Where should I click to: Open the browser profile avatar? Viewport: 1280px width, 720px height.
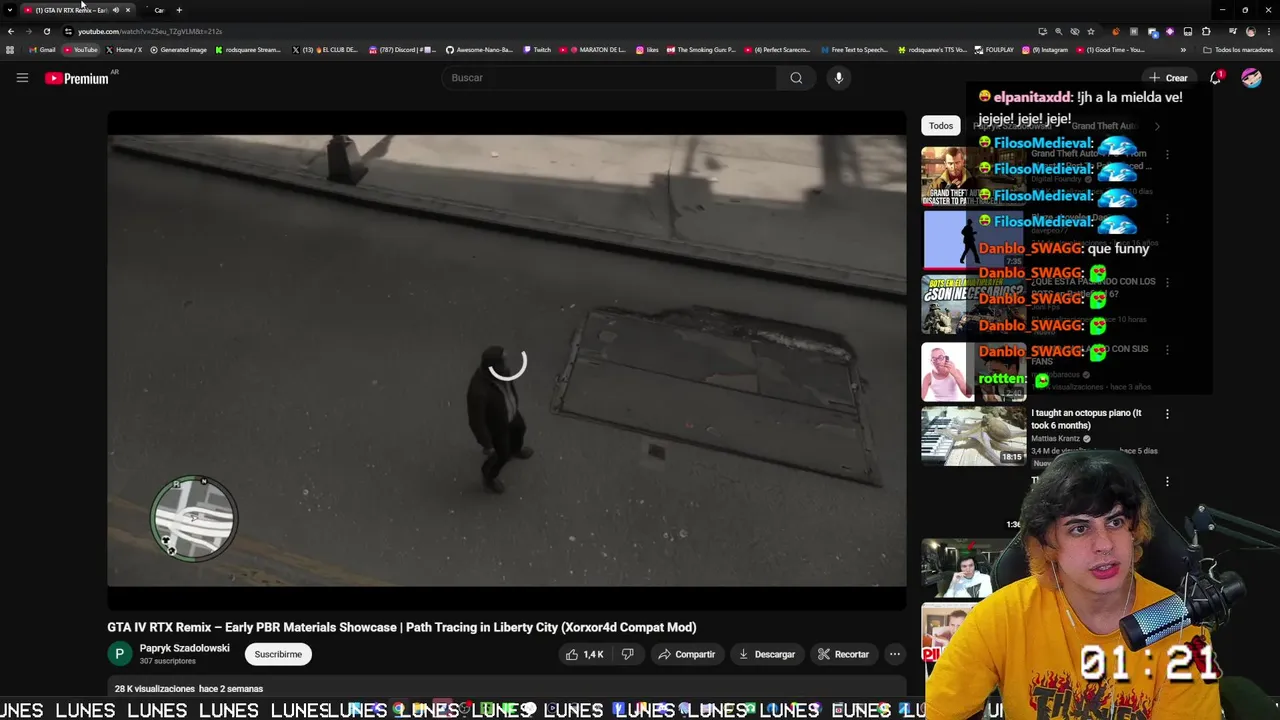[x=1250, y=31]
